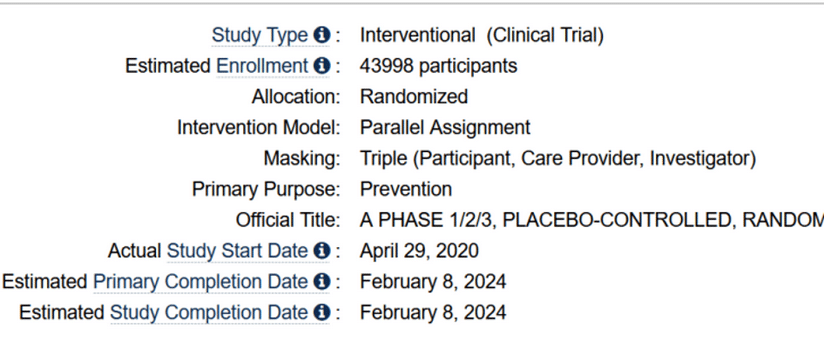Viewport: 828px width, 363px height.
Task: Open the Study Completion Date link
Action: 209,312
